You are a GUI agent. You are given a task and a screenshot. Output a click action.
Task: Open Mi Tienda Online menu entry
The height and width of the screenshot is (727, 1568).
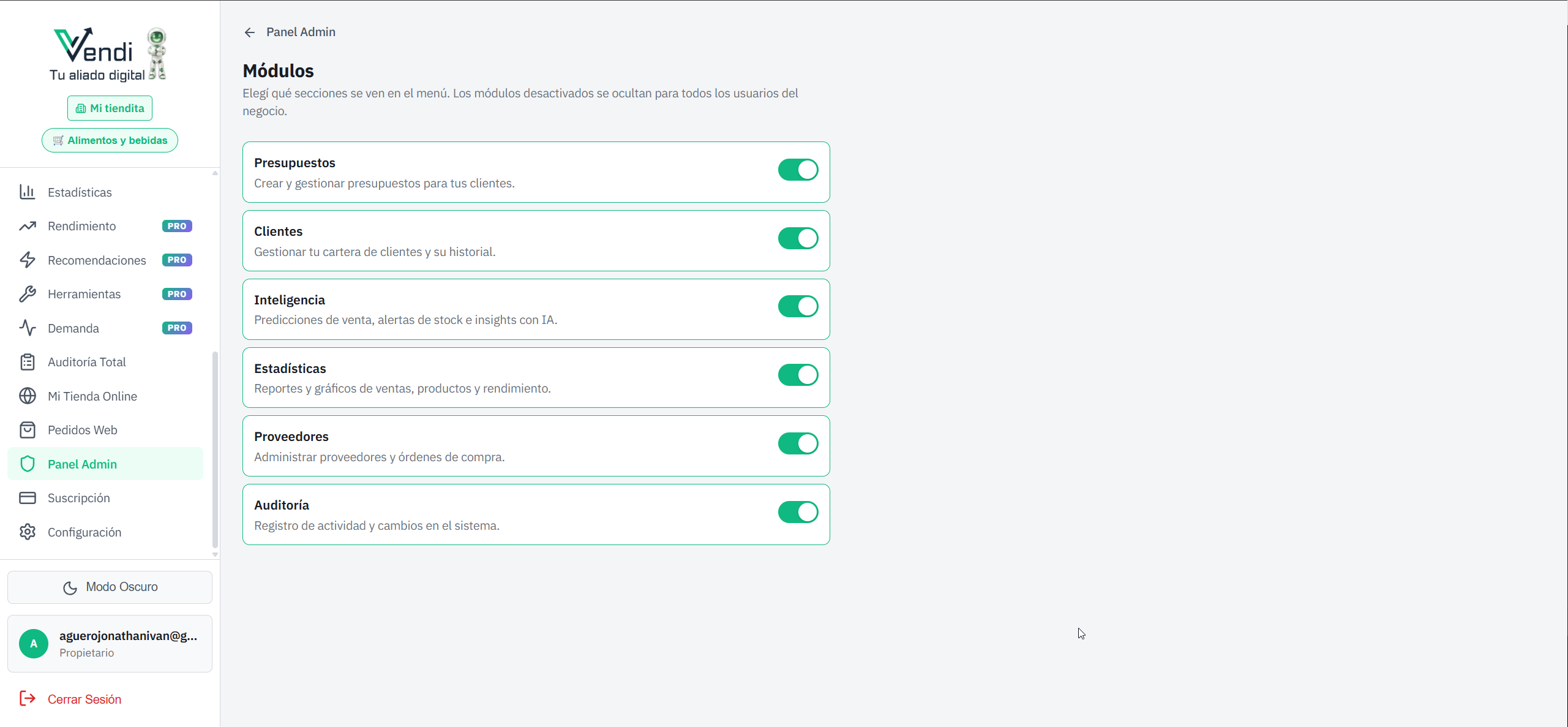[92, 396]
